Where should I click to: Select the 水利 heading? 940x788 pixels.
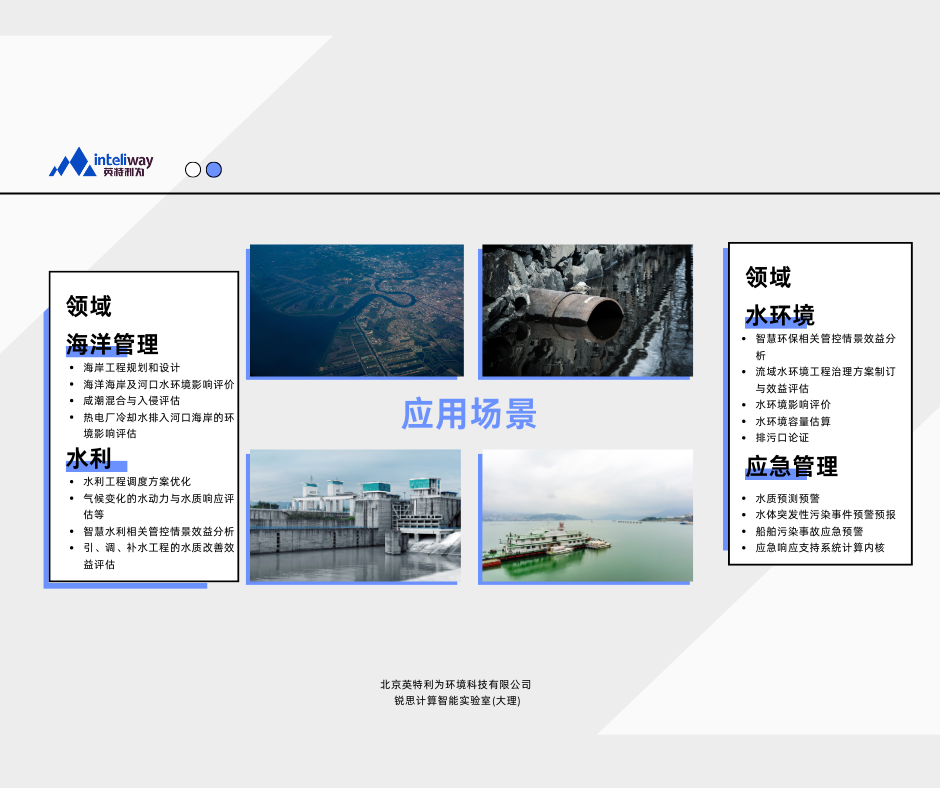pyautogui.click(x=89, y=459)
